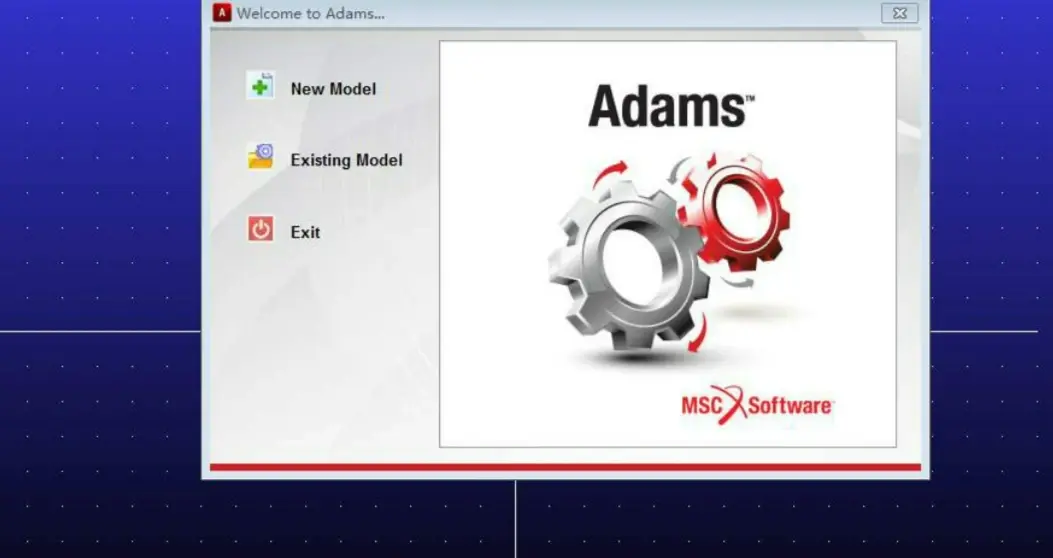Choose the Existing Model label
The width and height of the screenshot is (1053, 558).
(347, 160)
